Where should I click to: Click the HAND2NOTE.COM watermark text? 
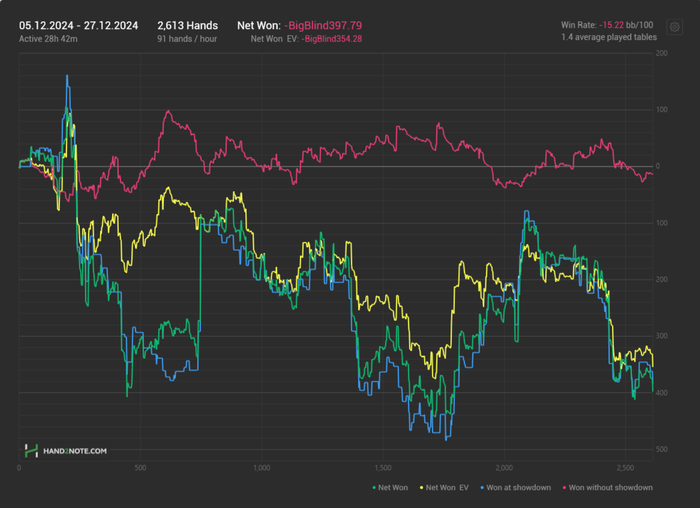click(x=75, y=452)
